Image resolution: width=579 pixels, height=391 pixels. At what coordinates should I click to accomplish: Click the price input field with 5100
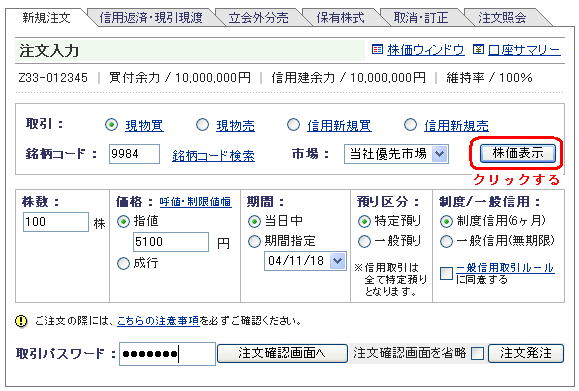[171, 242]
